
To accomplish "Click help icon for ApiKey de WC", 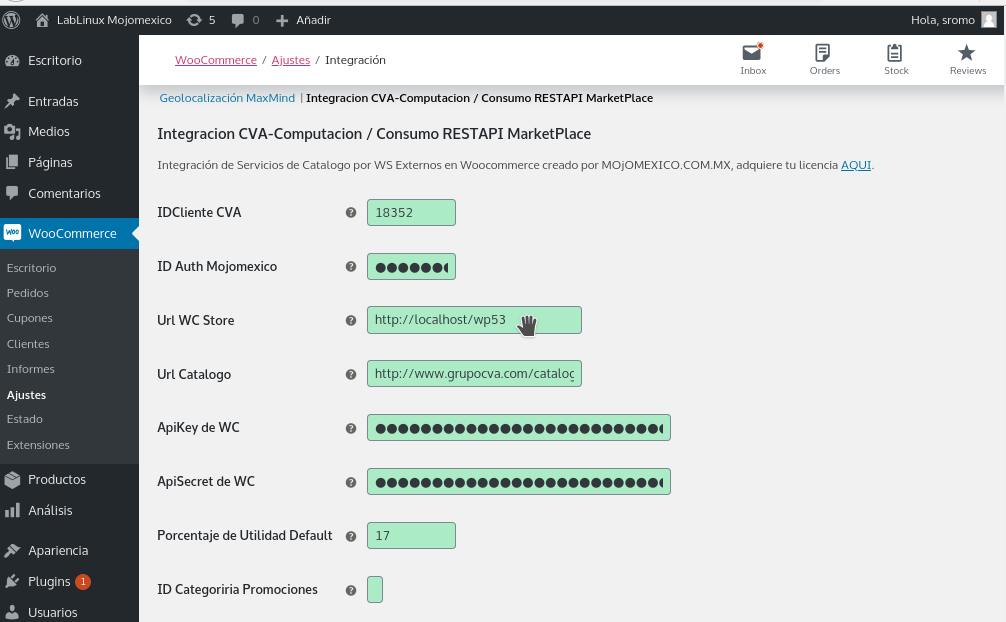I will tap(351, 428).
